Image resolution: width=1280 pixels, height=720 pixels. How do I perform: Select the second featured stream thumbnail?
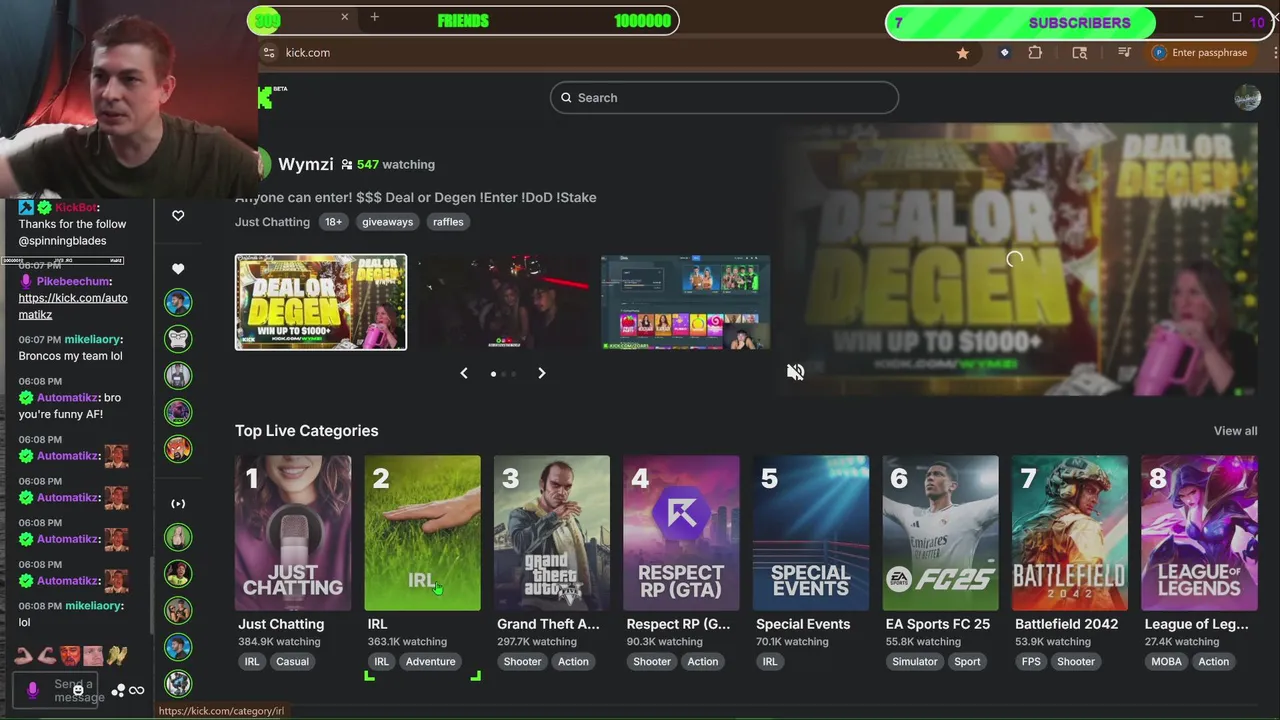(x=504, y=302)
